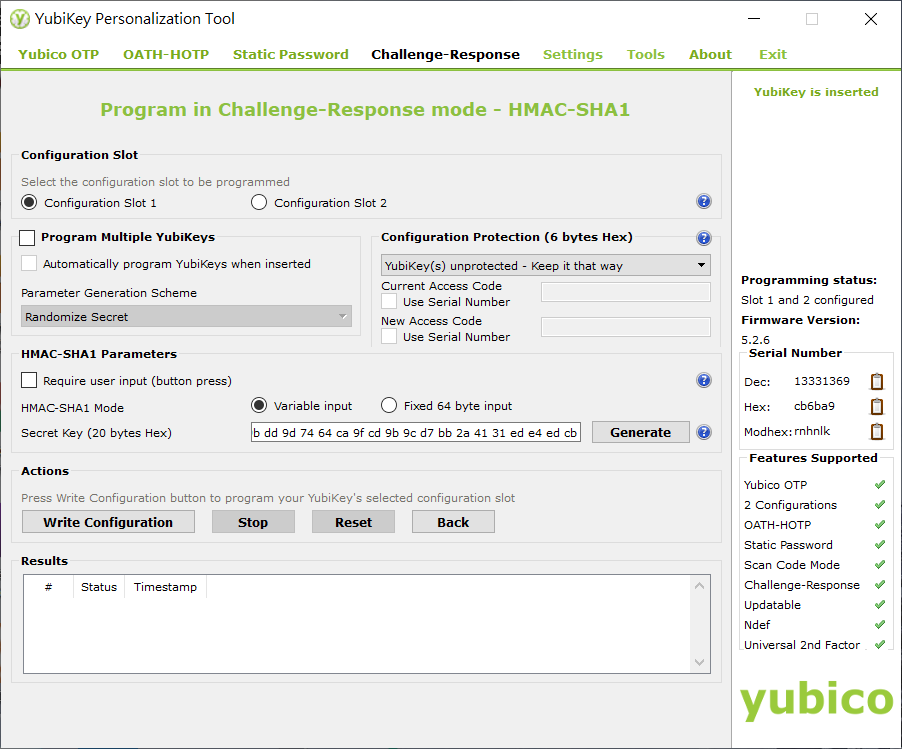
Task: Minimize the YubiKey Personalization Tool window
Action: tap(754, 19)
